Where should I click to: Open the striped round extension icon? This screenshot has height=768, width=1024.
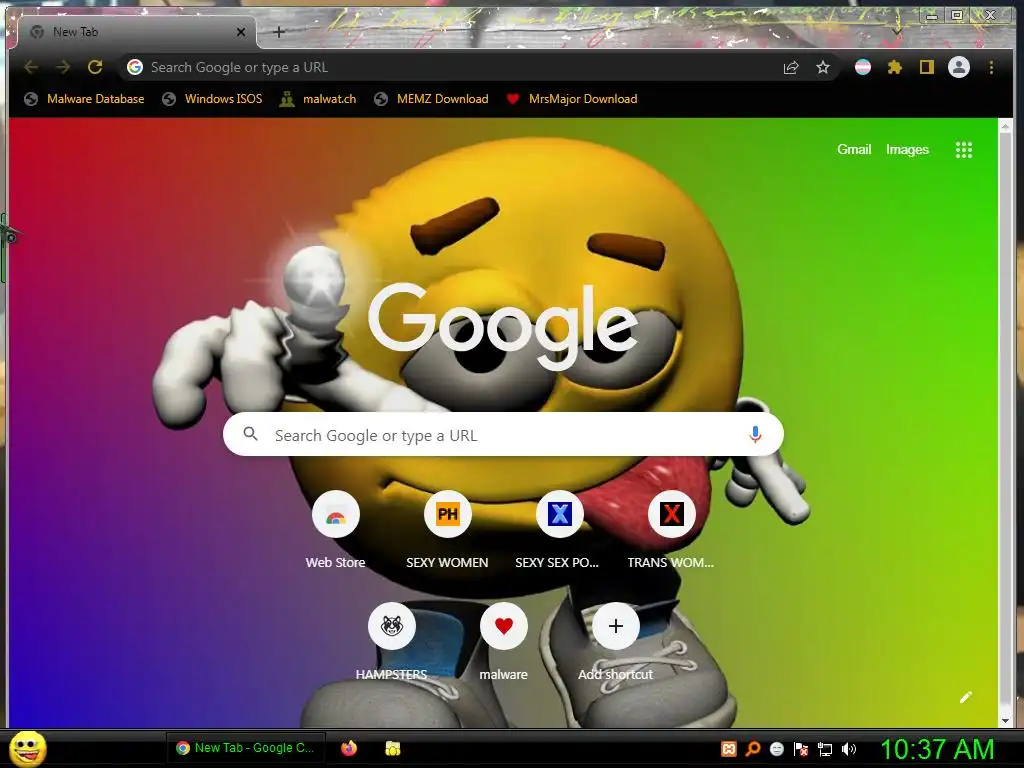863,67
